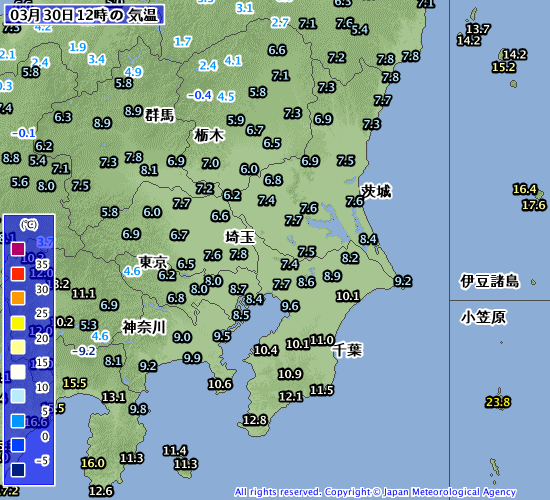
Task: Click the 茨城 prefecture label
Action: 377,191
